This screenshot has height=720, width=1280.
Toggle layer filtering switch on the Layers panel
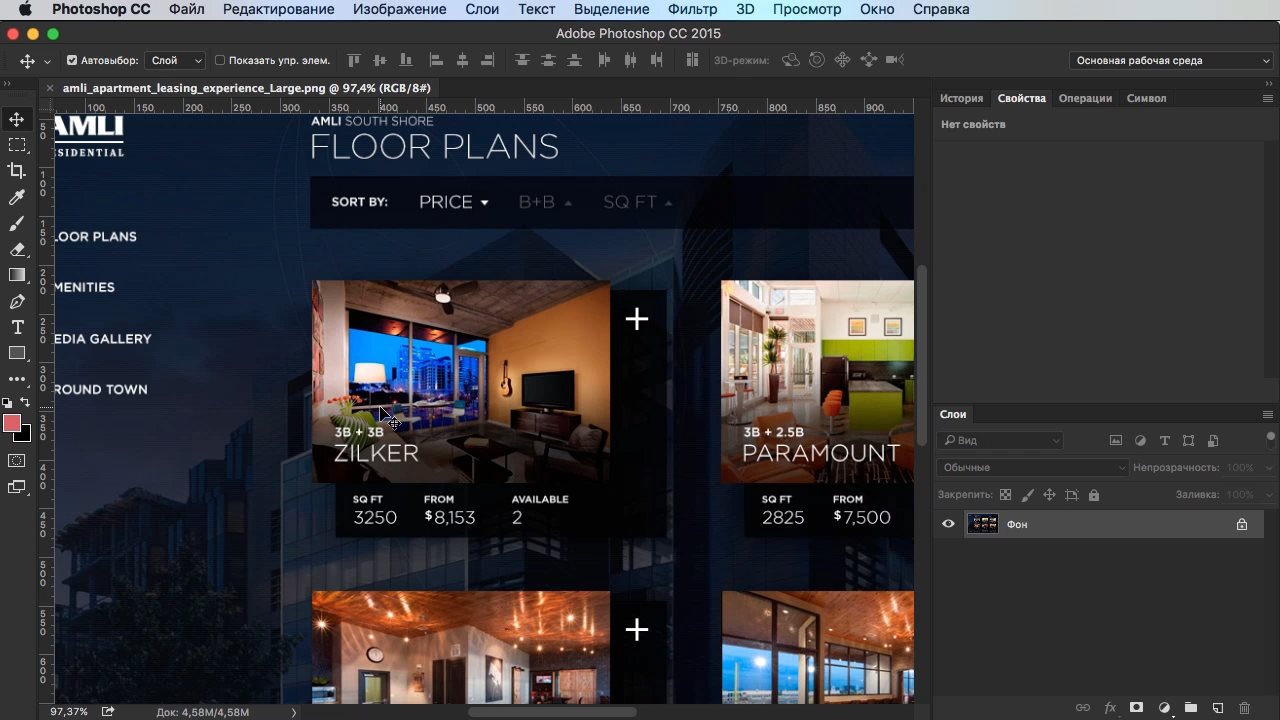[1271, 439]
